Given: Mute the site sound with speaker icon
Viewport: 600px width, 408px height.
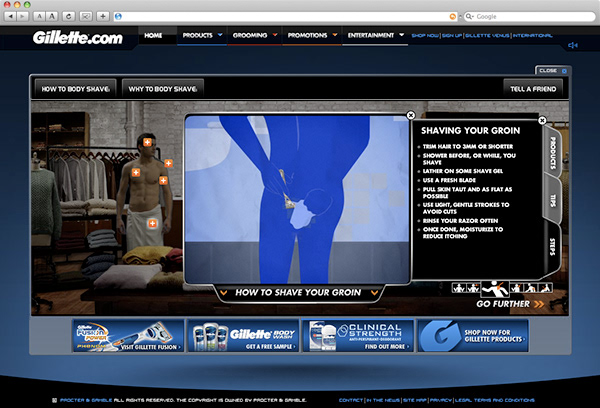Looking at the screenshot, I should 573,45.
